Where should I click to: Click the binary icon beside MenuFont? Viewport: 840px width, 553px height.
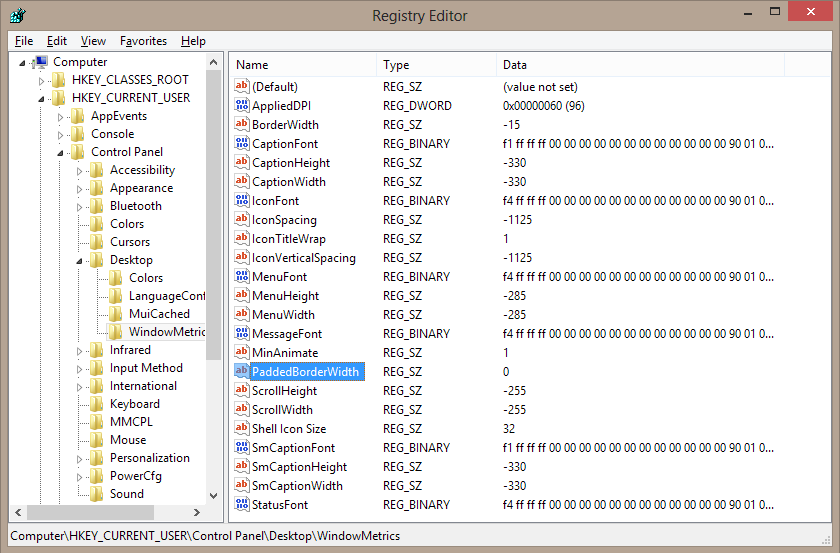[242, 276]
